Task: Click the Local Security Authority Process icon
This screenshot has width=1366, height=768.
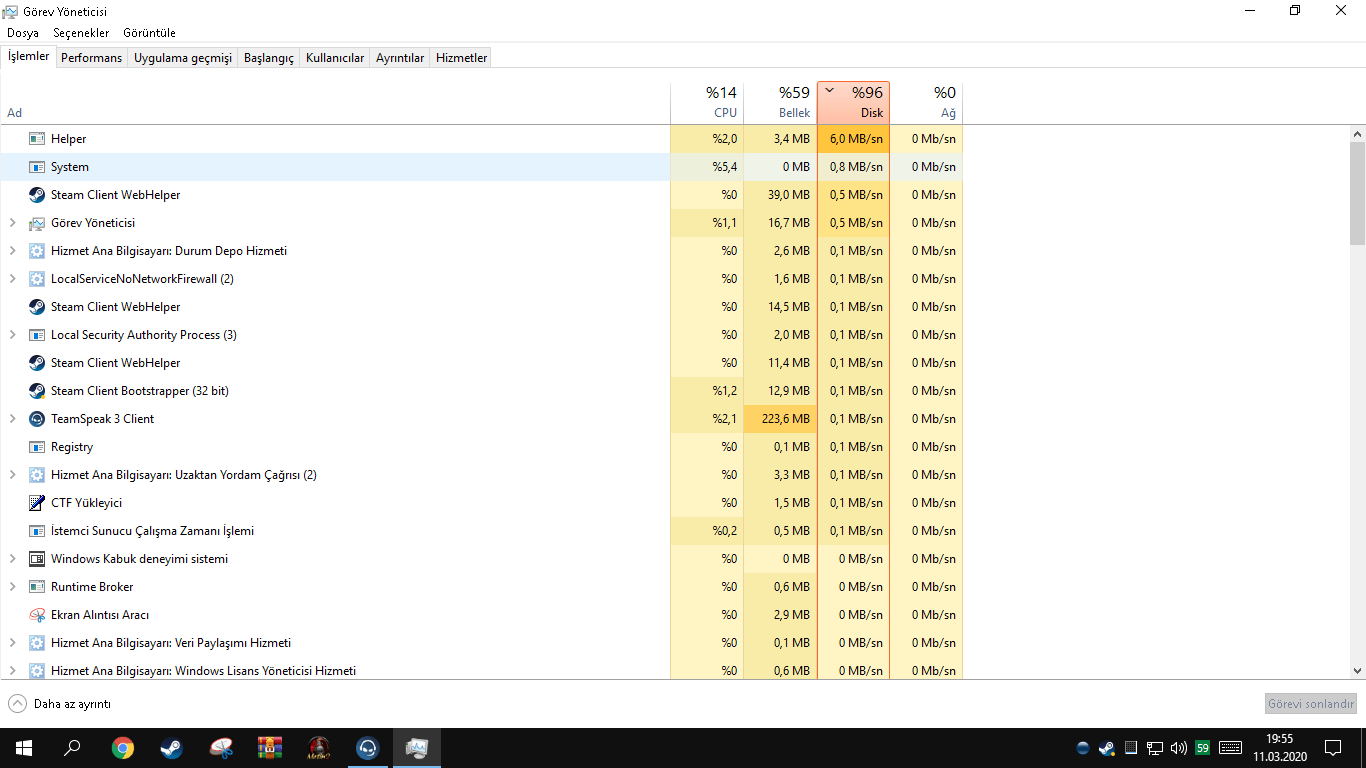Action: [x=37, y=335]
